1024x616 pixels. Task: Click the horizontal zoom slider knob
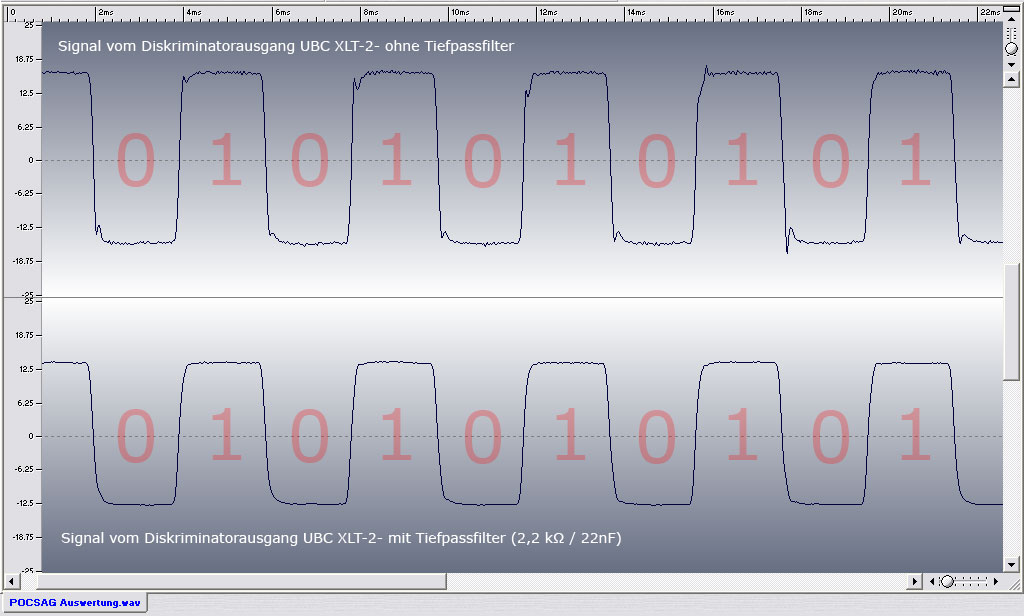[x=947, y=581]
